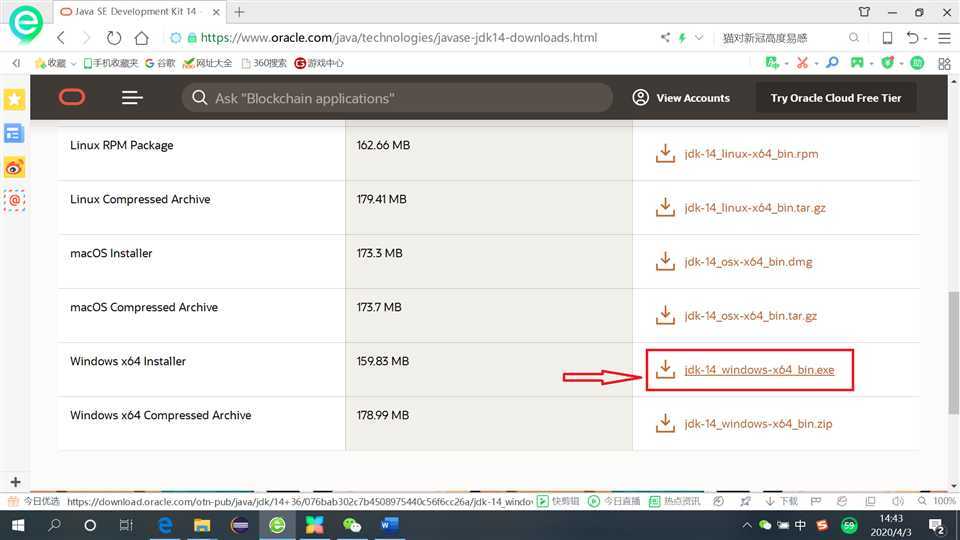Download jdk-14_windows-x64_bin.zip
Viewport: 960px width, 540px height.
coord(758,424)
